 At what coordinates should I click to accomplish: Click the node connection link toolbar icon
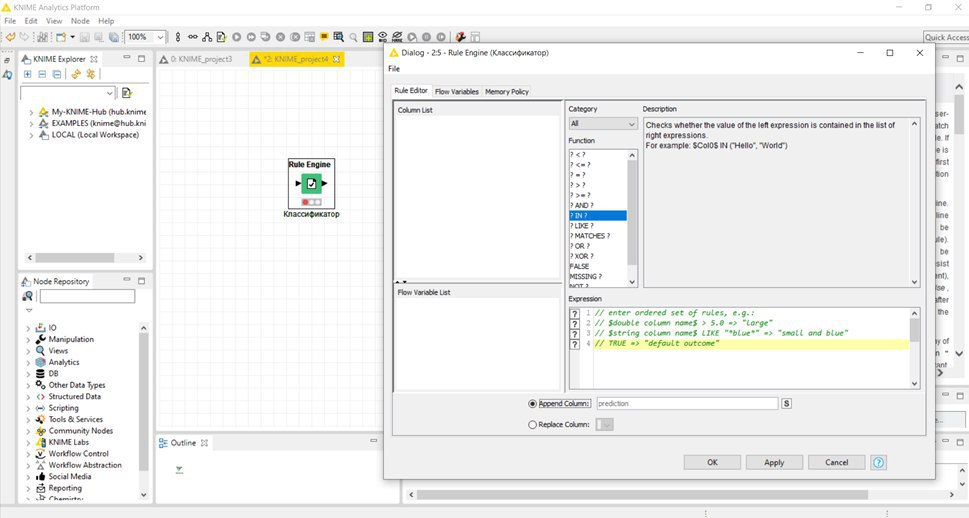tap(193, 37)
